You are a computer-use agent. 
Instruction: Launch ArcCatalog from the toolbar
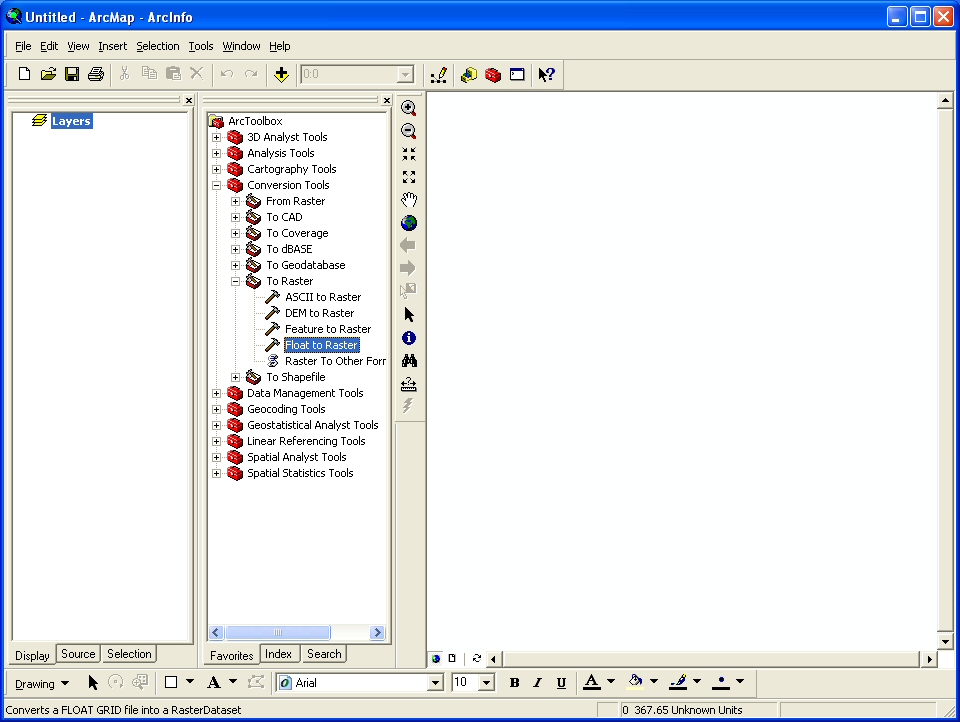pos(469,74)
